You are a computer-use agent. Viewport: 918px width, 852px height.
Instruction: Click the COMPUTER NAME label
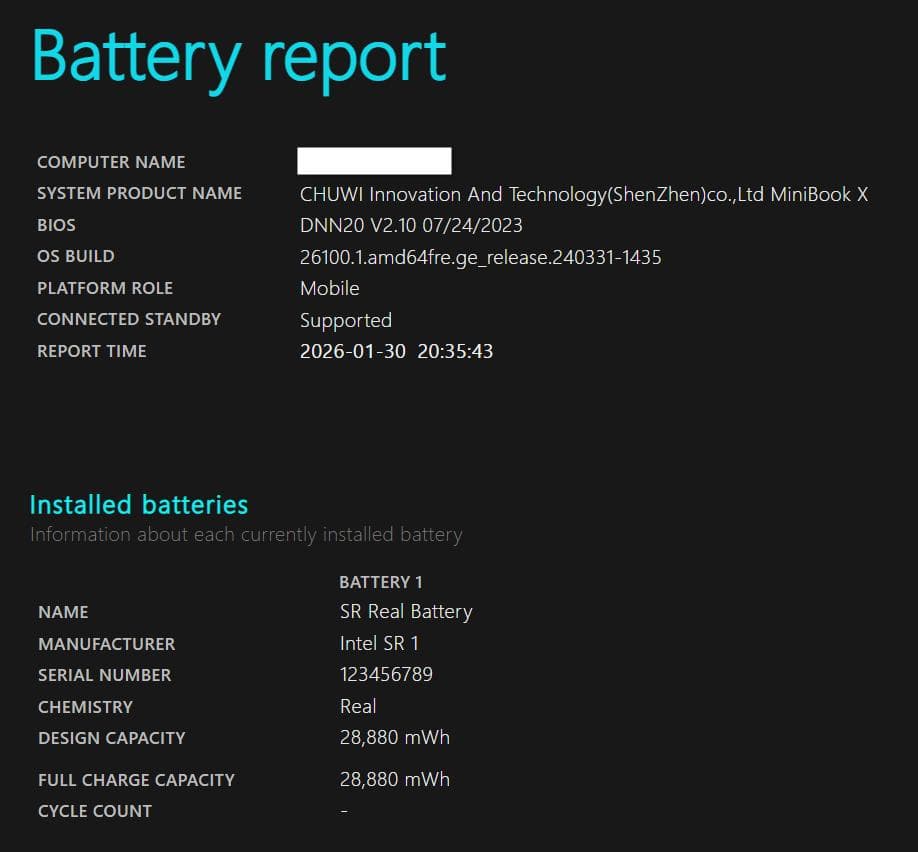[x=111, y=162]
